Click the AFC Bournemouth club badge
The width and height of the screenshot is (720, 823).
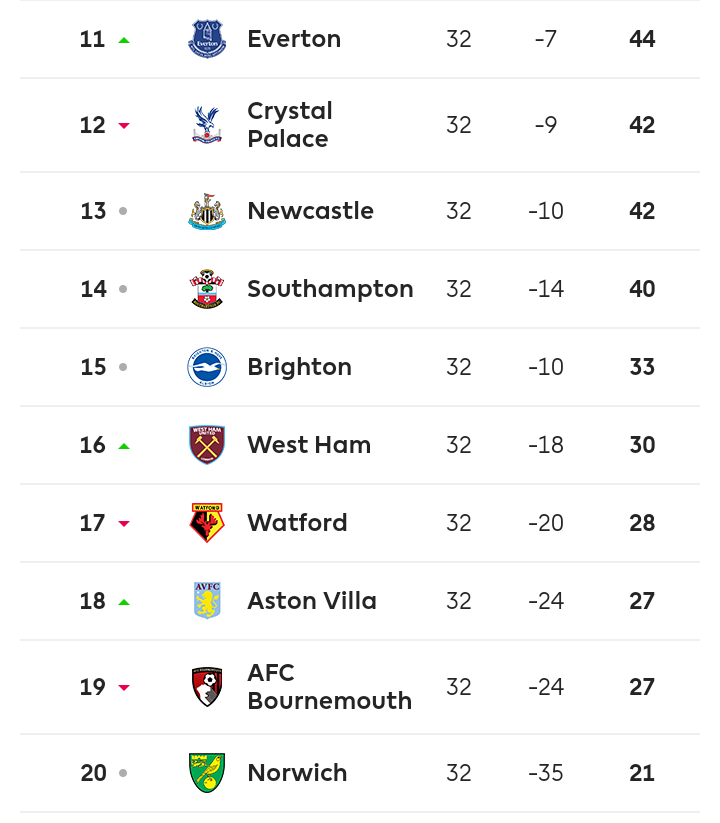coord(207,687)
